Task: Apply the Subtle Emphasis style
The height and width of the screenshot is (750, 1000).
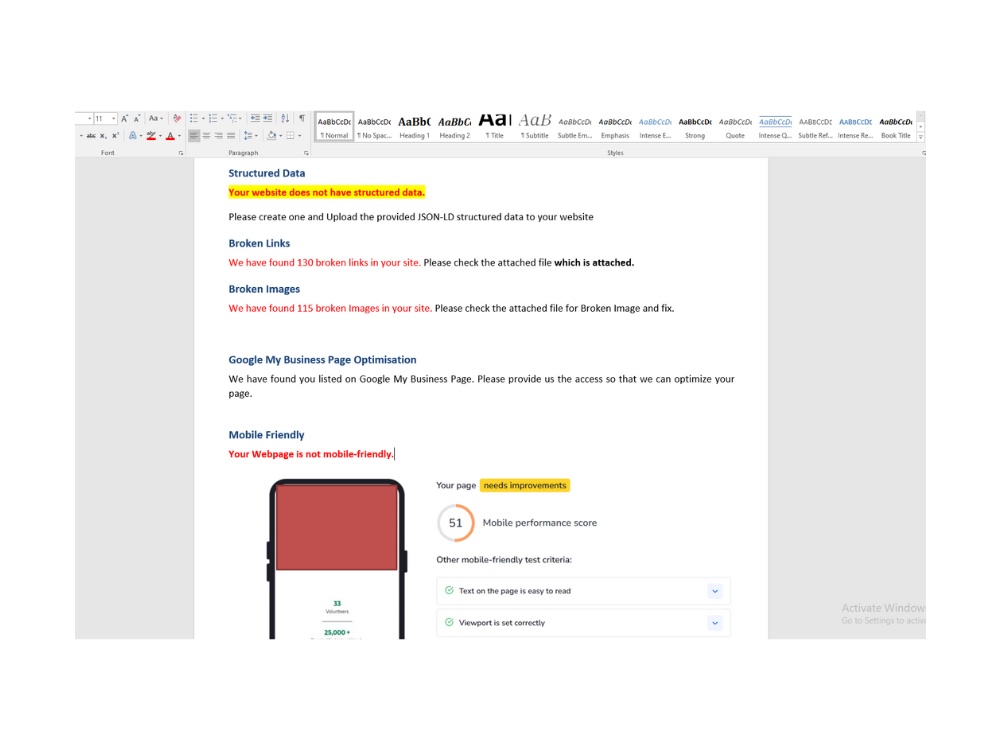Action: click(575, 126)
